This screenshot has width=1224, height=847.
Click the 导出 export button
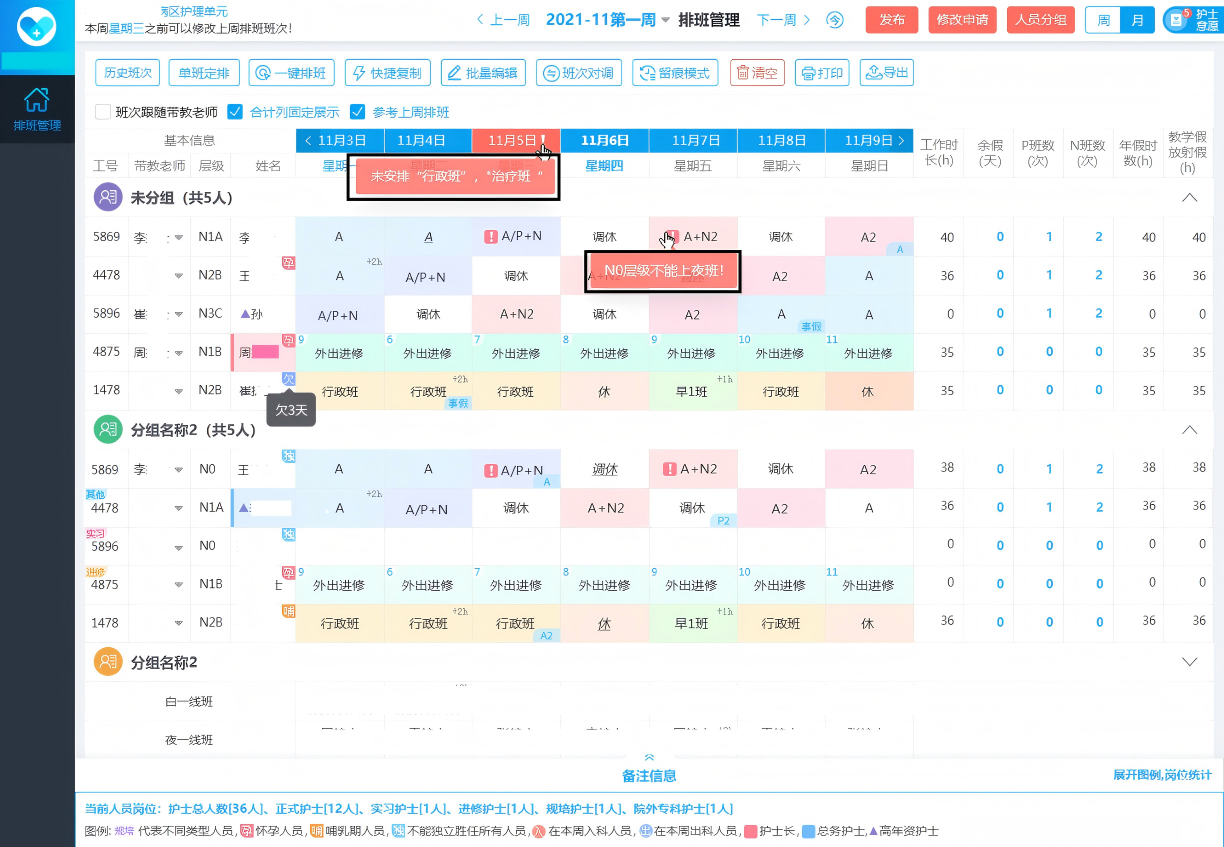coord(886,73)
